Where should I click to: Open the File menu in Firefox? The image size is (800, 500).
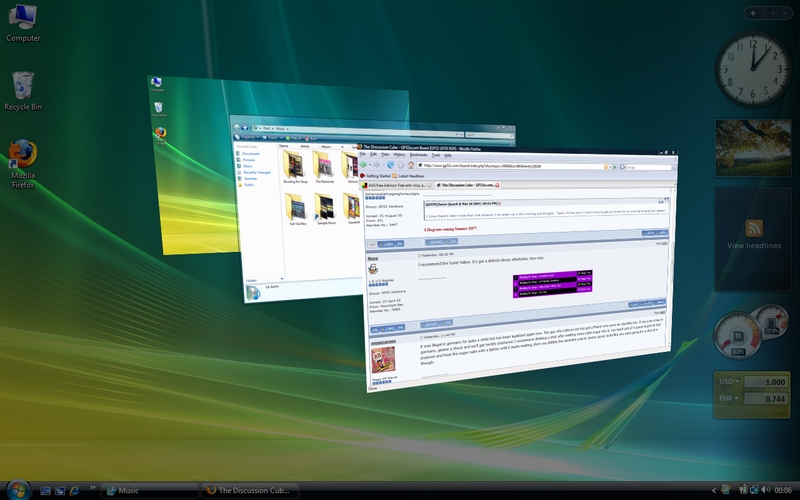(x=363, y=154)
